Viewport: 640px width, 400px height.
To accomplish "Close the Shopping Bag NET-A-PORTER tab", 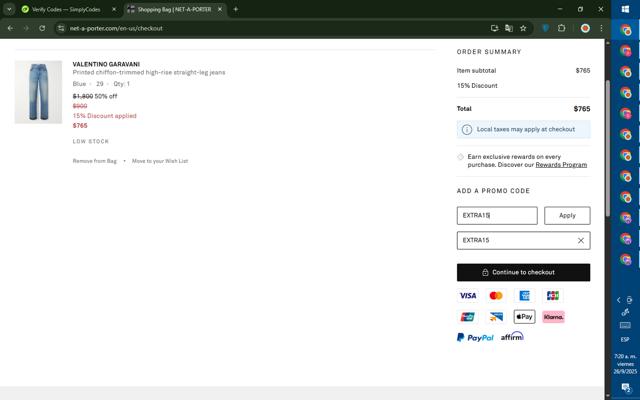I will (220, 9).
